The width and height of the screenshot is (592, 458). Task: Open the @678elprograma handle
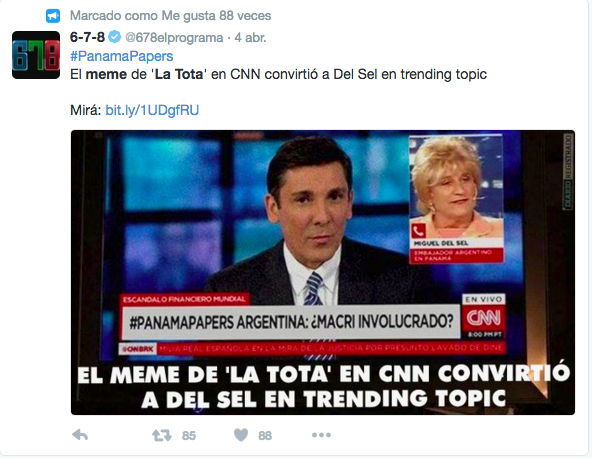coord(174,38)
